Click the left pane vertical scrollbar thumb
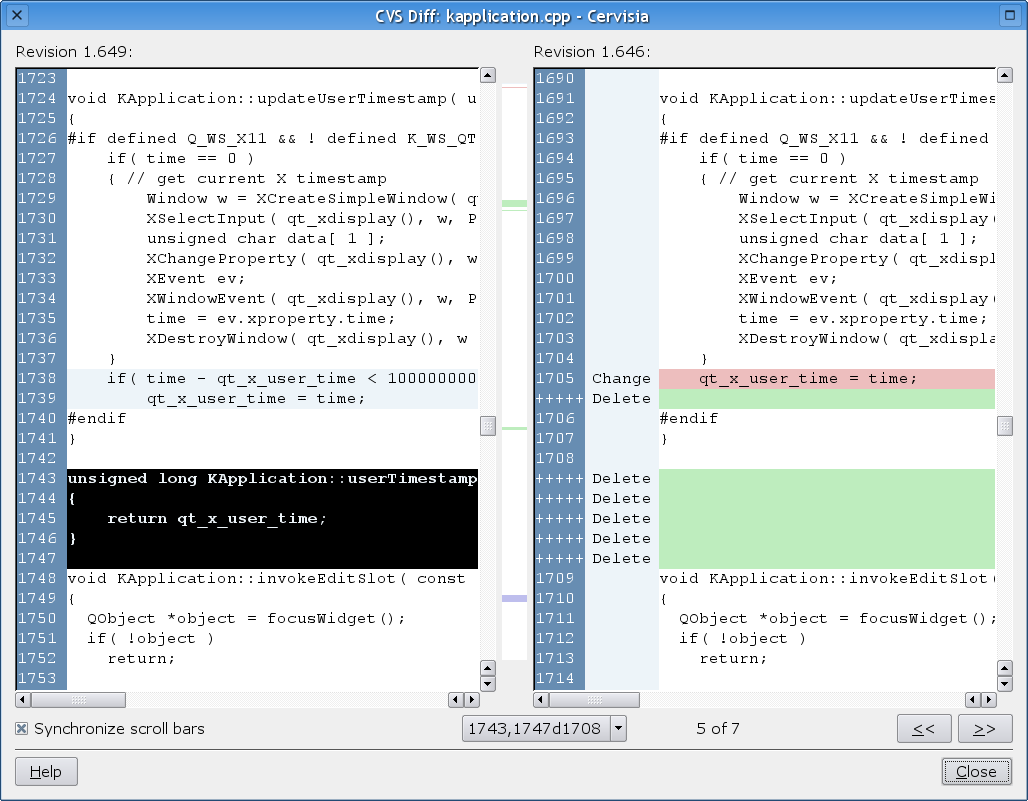The height and width of the screenshot is (801, 1028). pyautogui.click(x=487, y=426)
